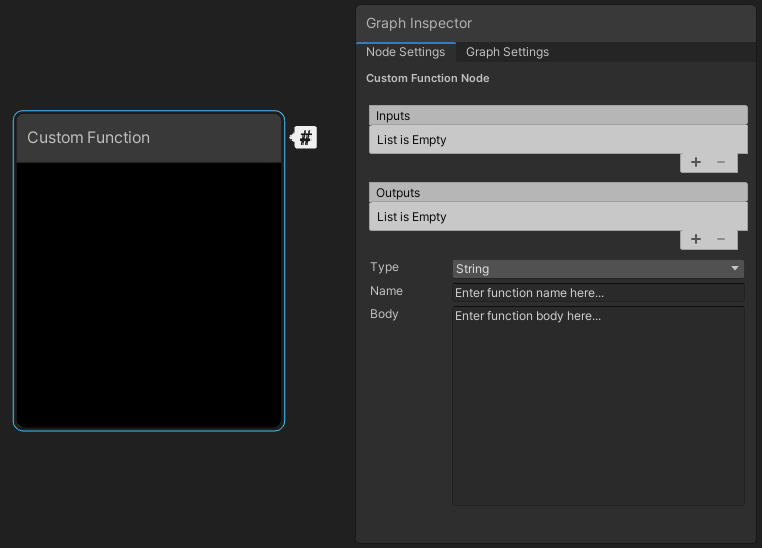
Task: Click the Graph Inspector panel title
Action: point(419,23)
